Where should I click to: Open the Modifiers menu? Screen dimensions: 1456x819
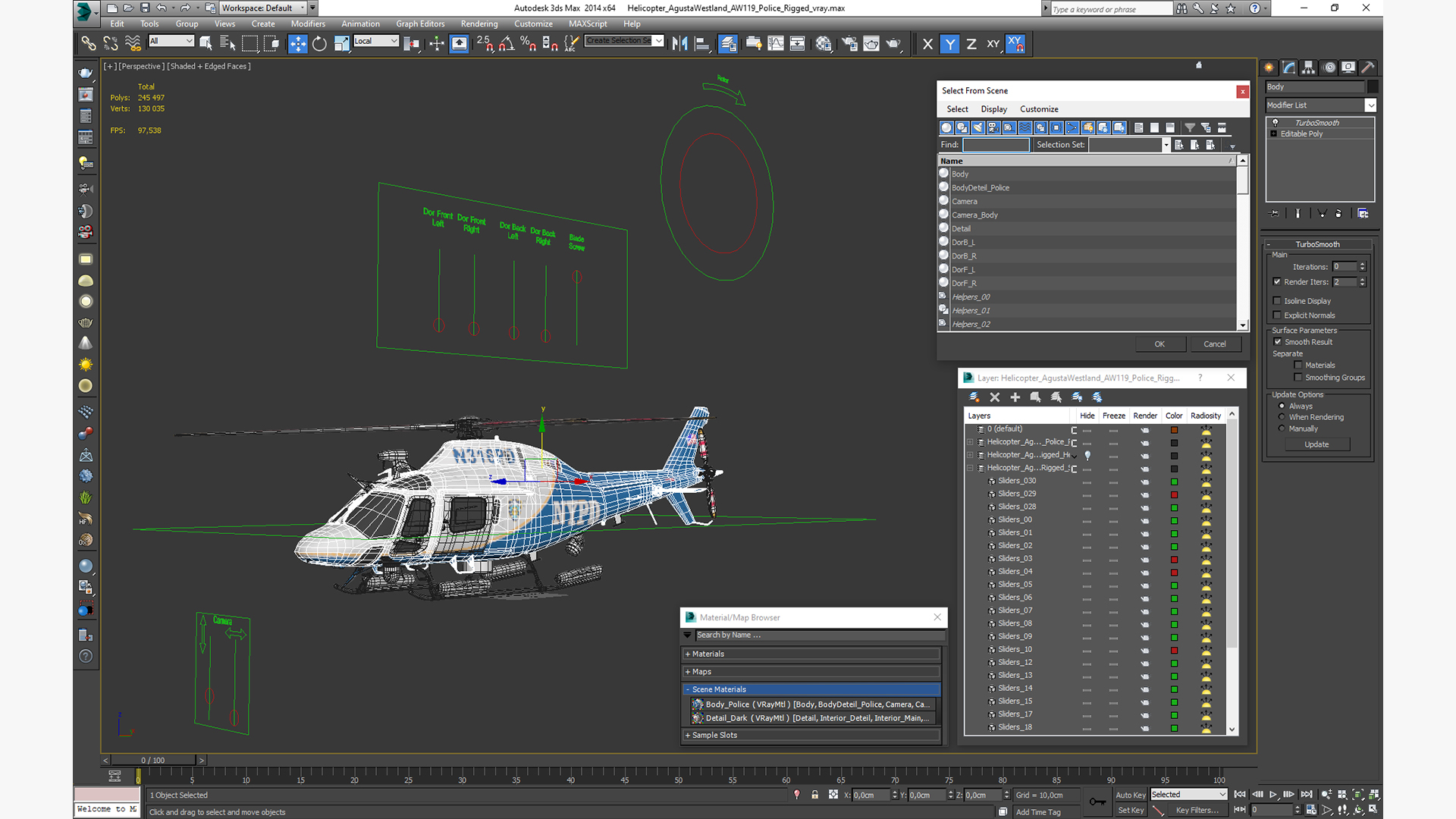click(x=308, y=24)
